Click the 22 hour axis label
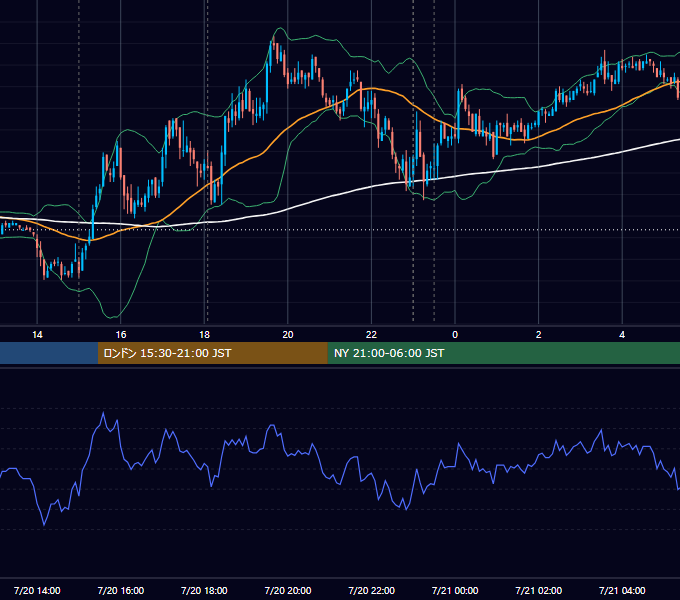 pyautogui.click(x=371, y=335)
